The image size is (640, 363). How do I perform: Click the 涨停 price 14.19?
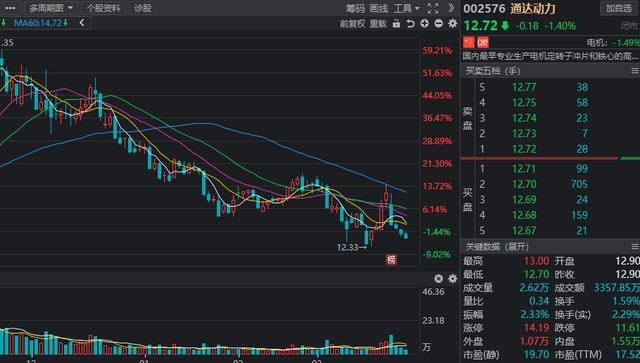tap(536, 328)
